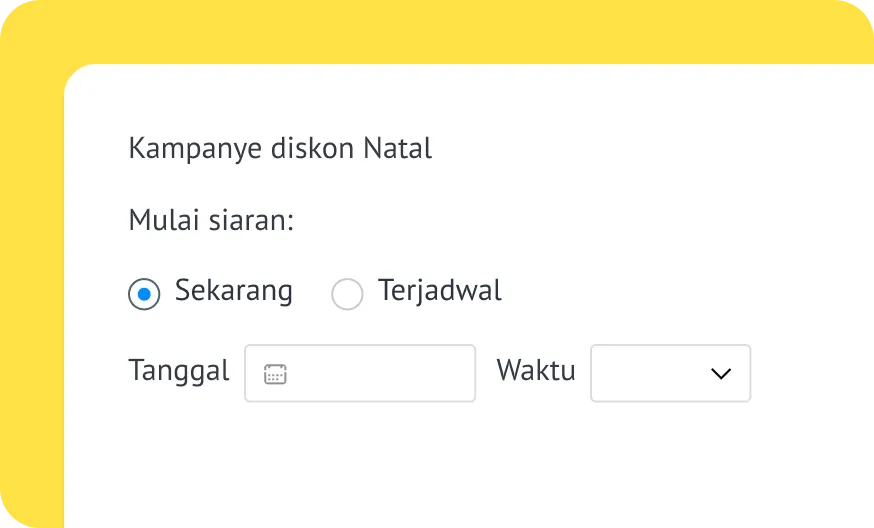Choose the Terjadwal radio option
The width and height of the screenshot is (874, 528).
[x=347, y=294]
